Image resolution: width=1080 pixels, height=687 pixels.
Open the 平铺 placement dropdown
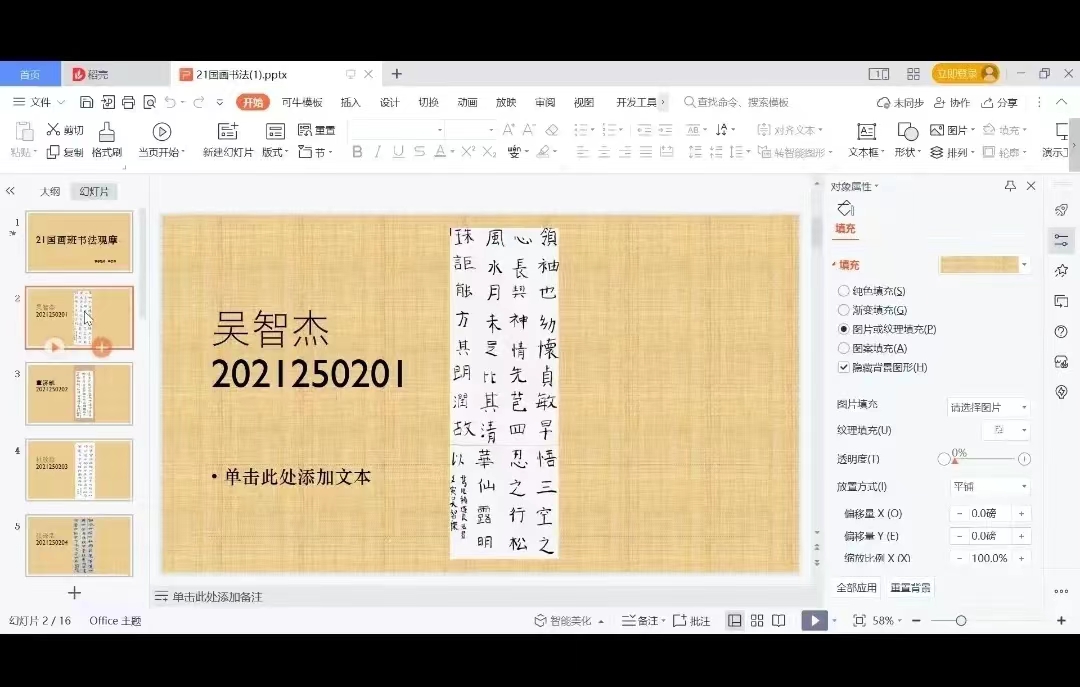[988, 486]
